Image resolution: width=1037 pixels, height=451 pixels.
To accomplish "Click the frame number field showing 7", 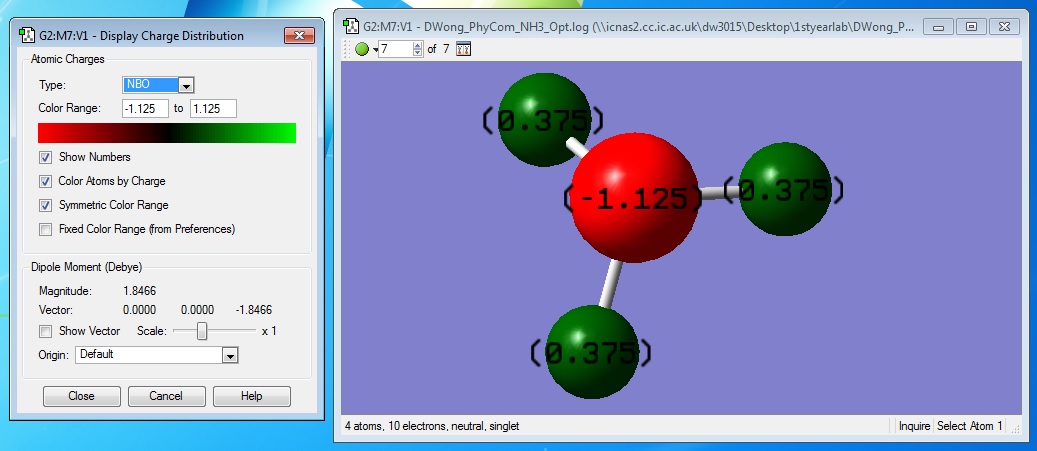I will pyautogui.click(x=395, y=49).
